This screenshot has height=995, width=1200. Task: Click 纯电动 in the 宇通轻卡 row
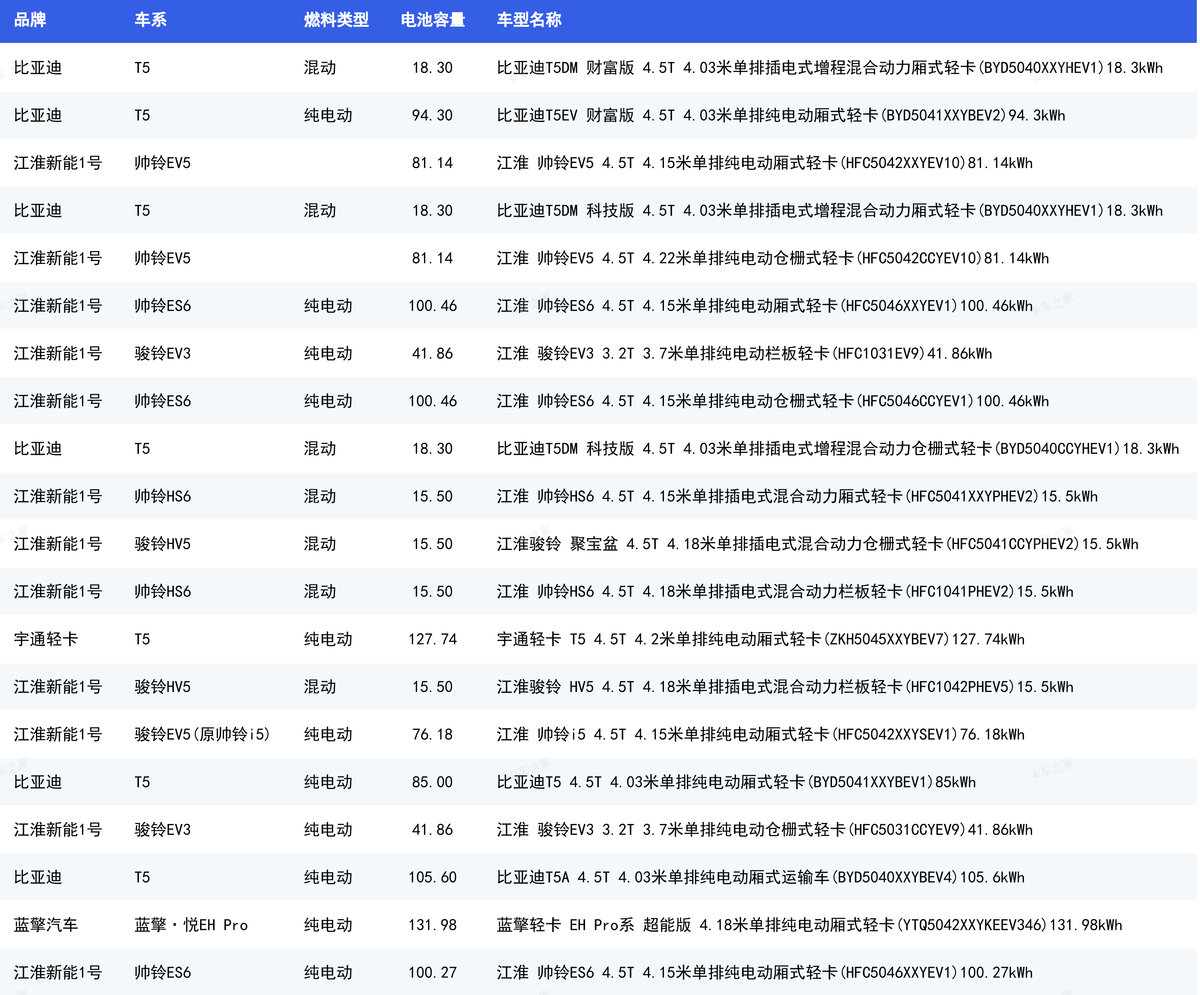tap(329, 639)
